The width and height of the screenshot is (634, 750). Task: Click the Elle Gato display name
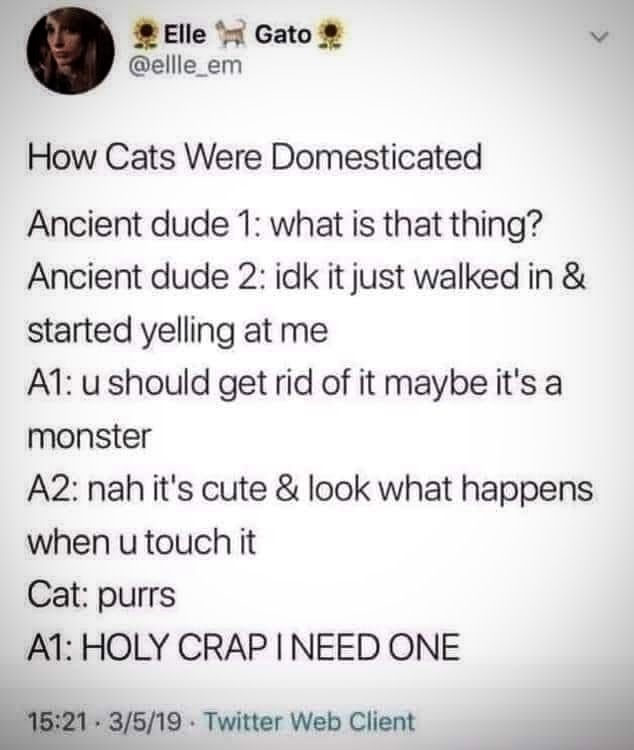[x=238, y=34]
